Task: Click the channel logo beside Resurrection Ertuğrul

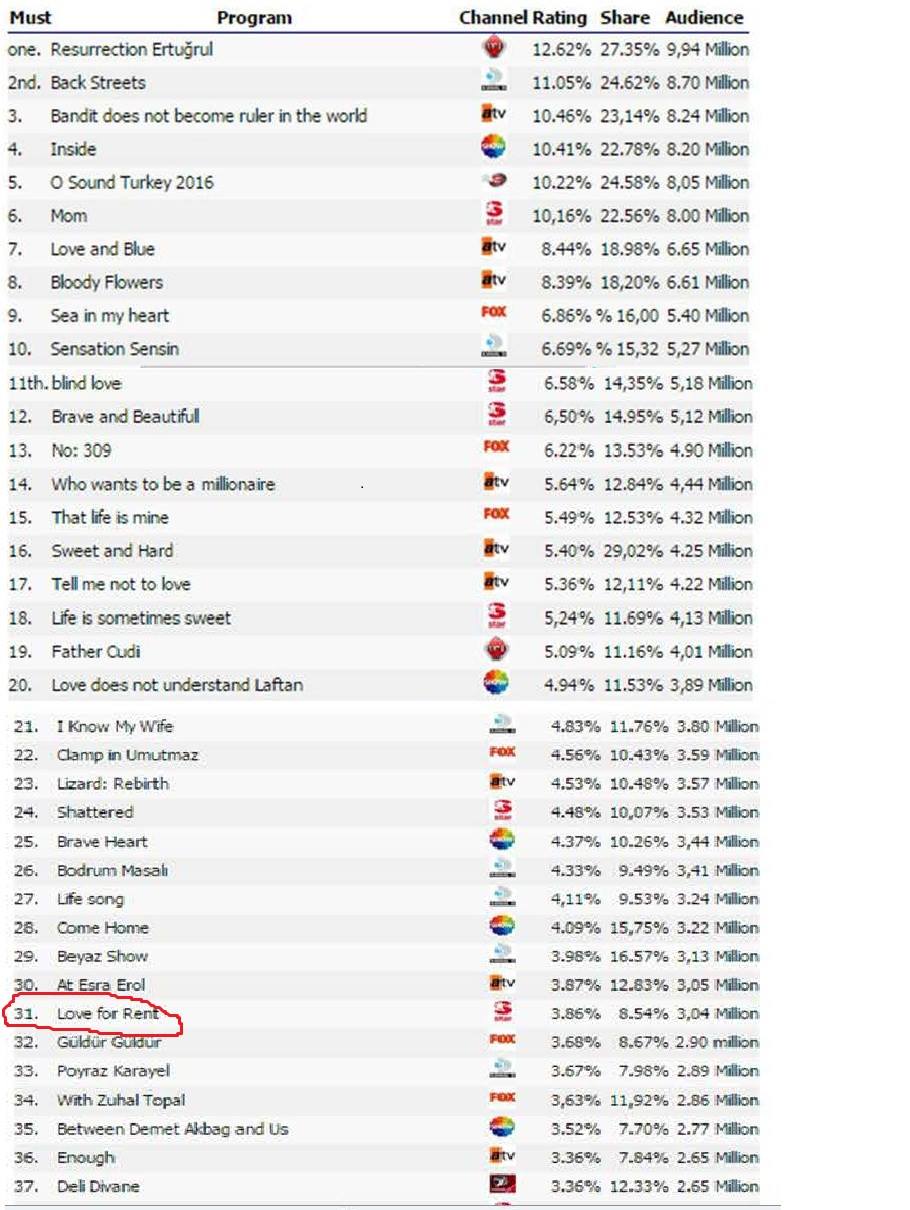Action: (493, 48)
